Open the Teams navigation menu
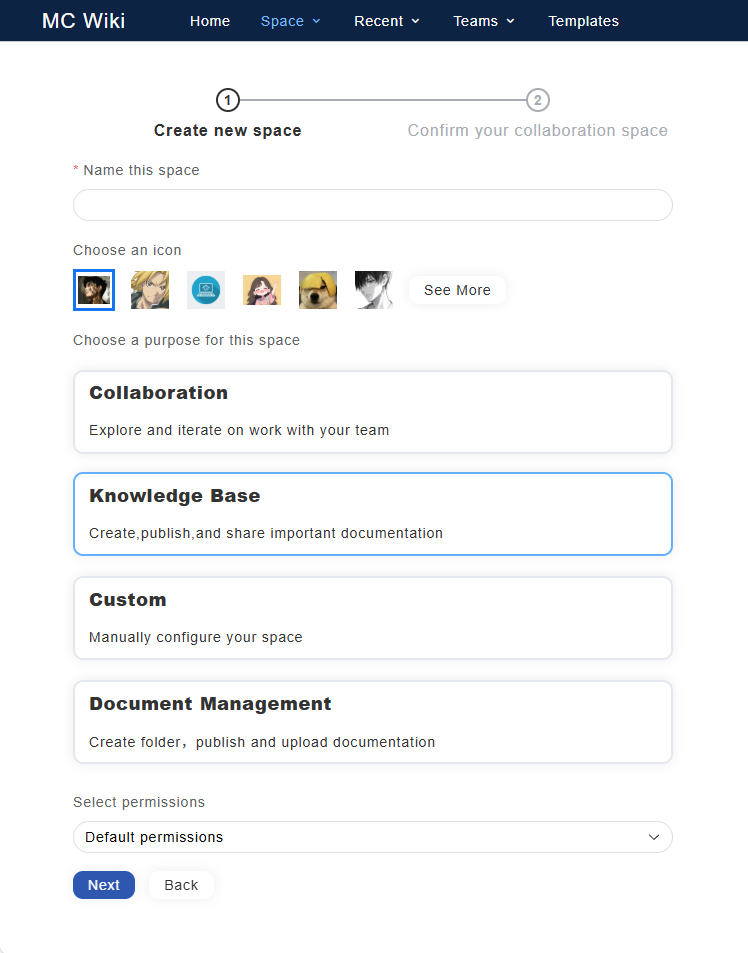Screen dimensions: 748x953 (x=483, y=21)
